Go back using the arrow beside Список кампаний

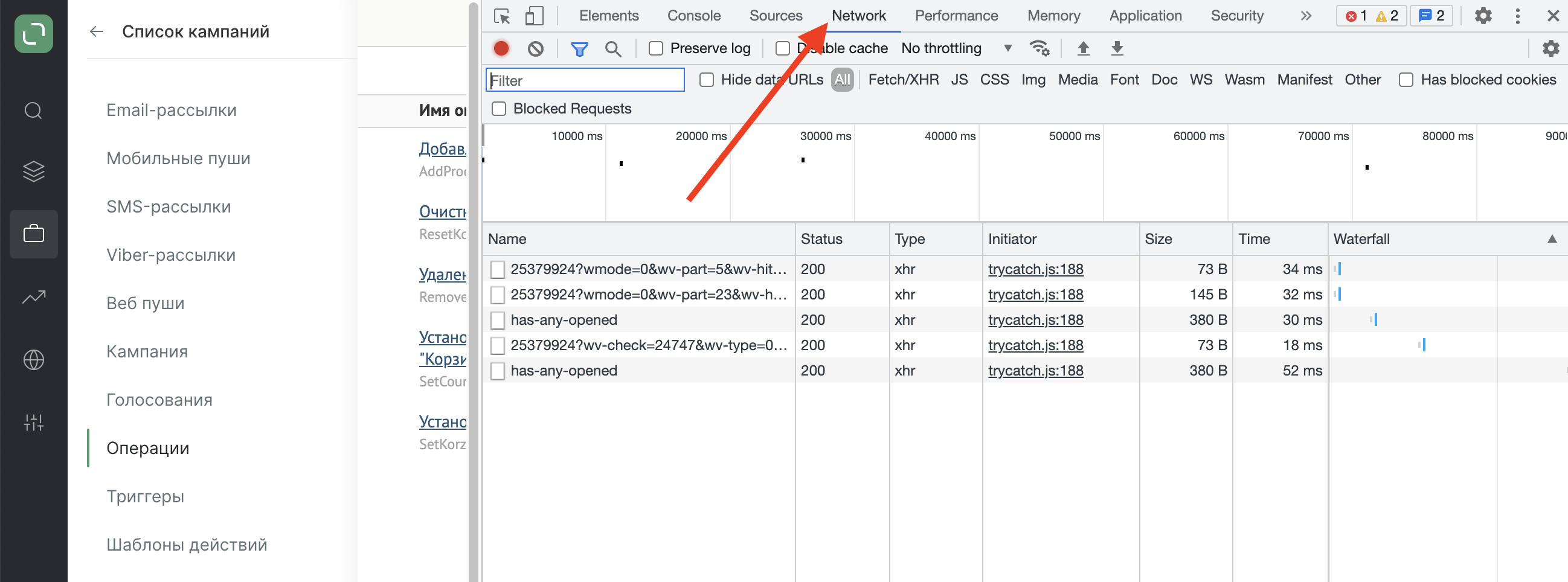point(96,31)
